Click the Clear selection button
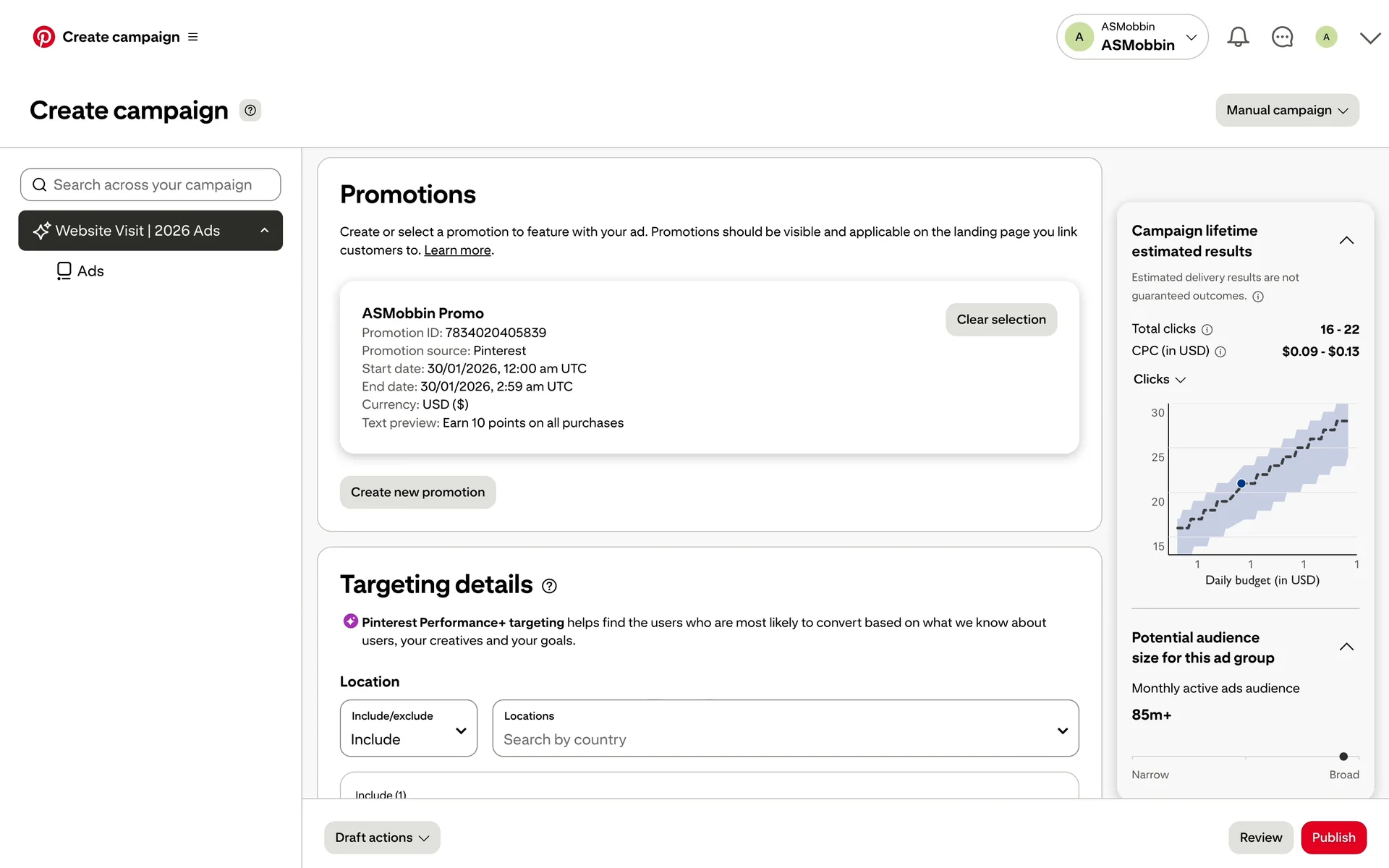Image resolution: width=1389 pixels, height=868 pixels. tap(1001, 320)
